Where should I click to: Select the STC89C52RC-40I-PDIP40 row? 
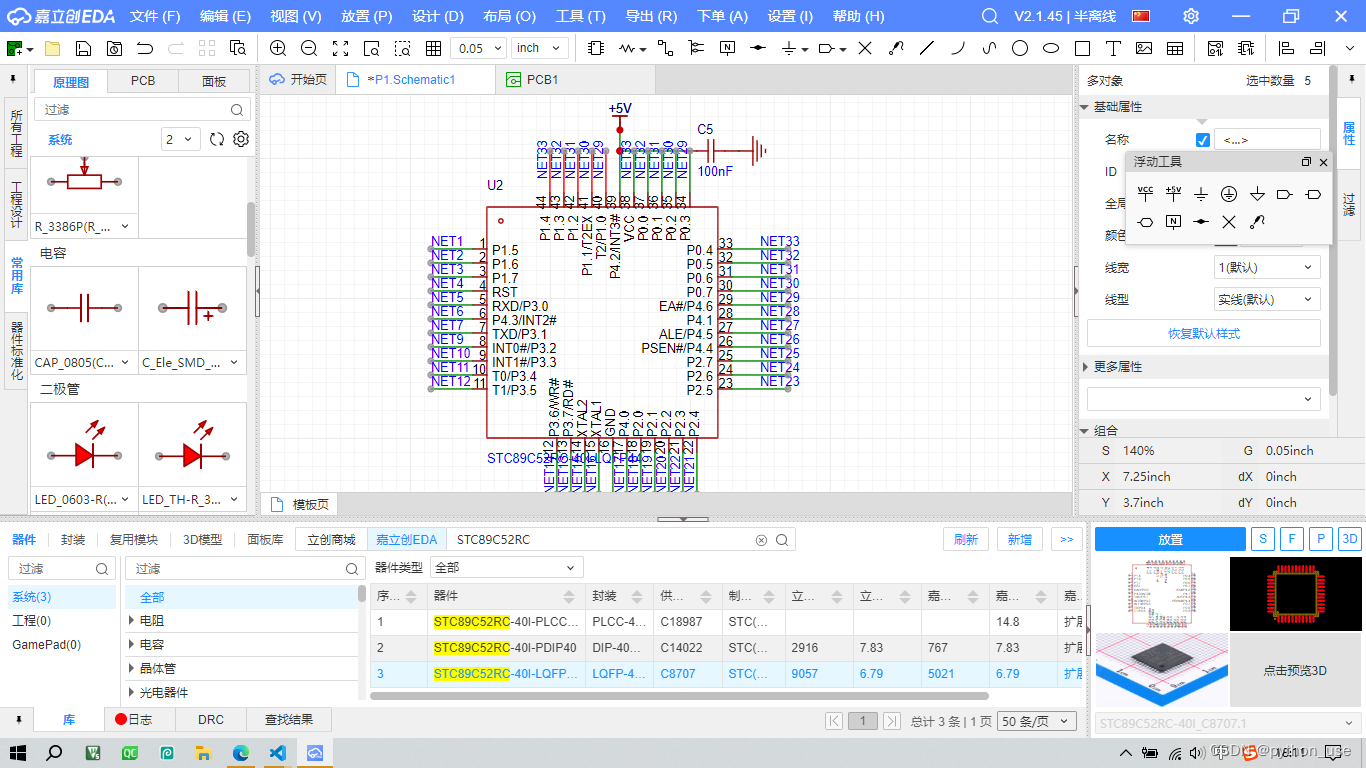(728, 648)
